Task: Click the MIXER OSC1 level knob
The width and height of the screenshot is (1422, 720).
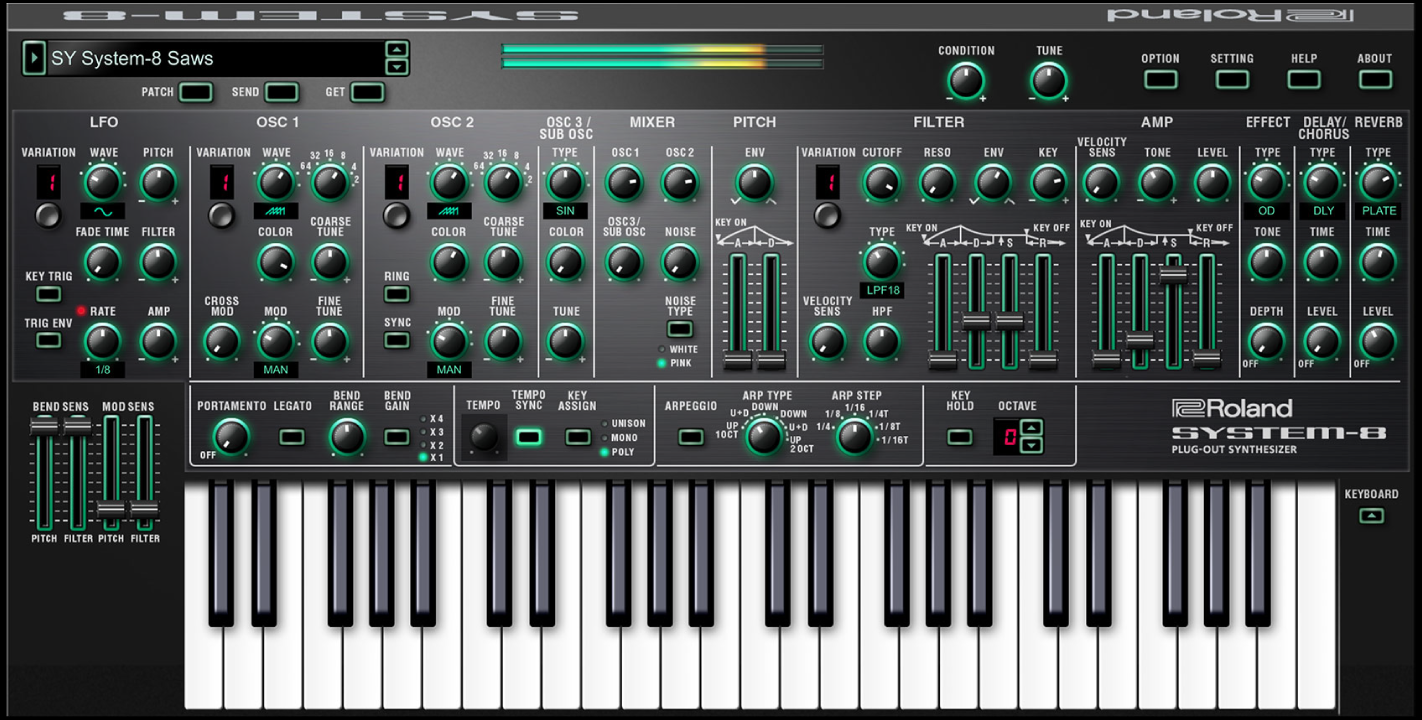Action: pos(624,183)
